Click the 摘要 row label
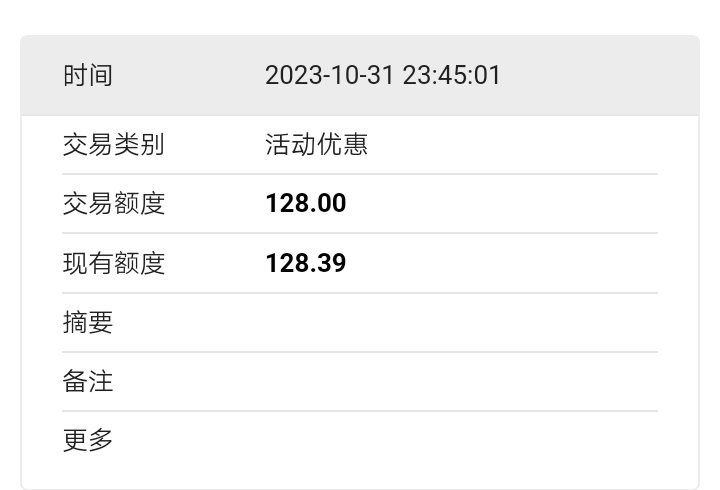 (88, 322)
